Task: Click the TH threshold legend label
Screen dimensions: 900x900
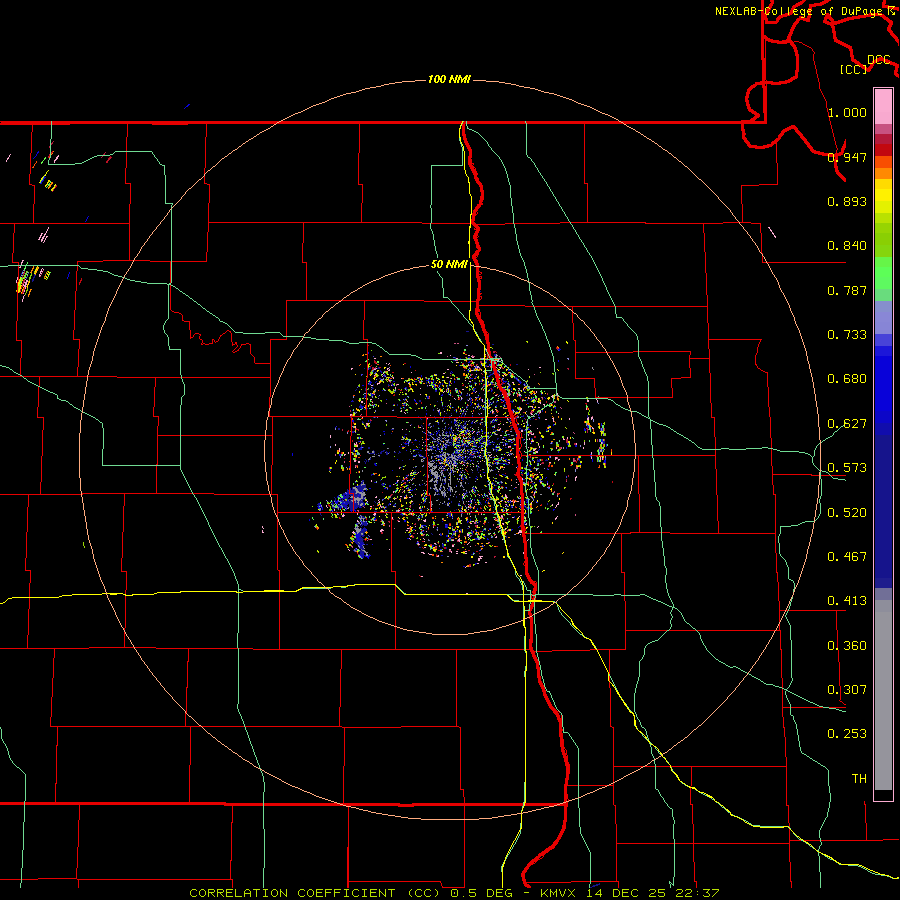Action: pos(859,779)
